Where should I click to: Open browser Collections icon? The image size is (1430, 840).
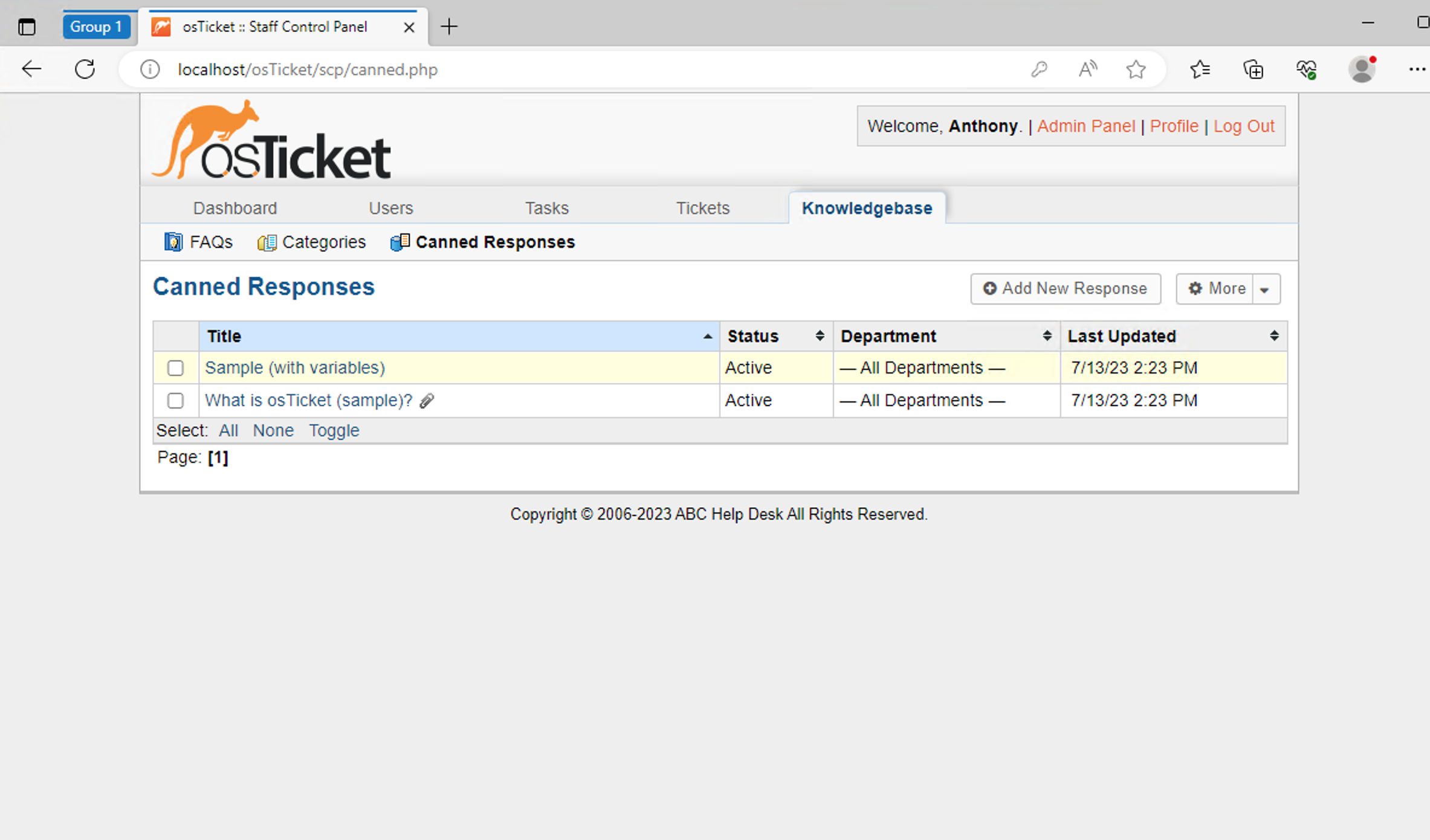pos(1253,69)
